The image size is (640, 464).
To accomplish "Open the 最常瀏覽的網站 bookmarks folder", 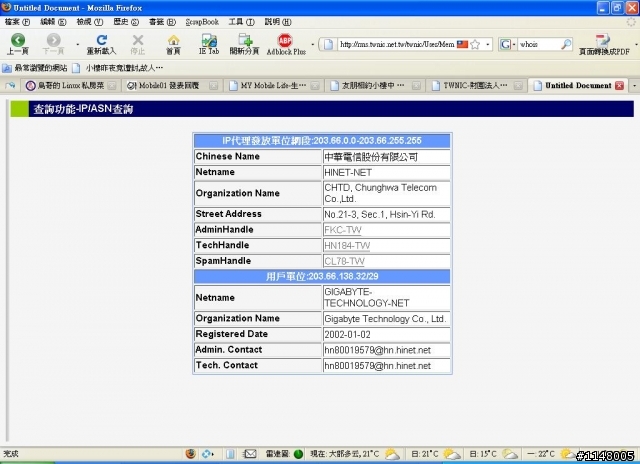I will tap(35, 68).
